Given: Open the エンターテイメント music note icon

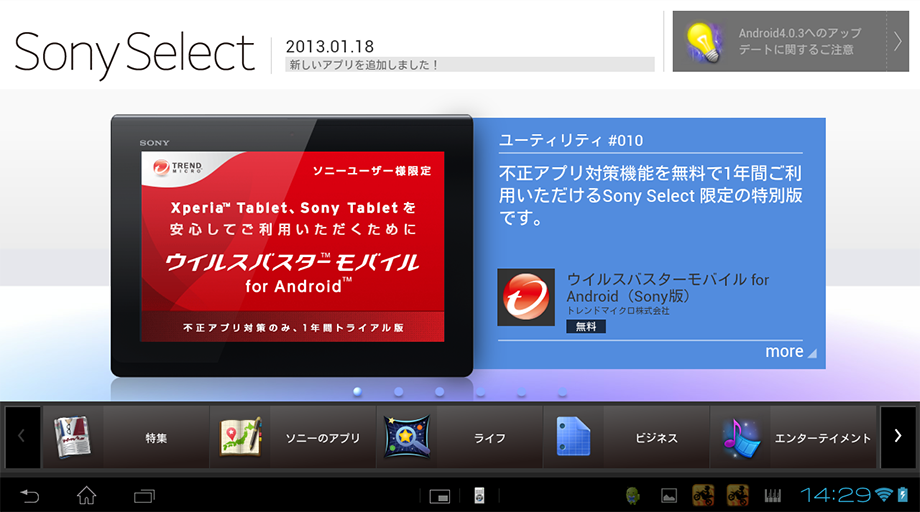Looking at the screenshot, I should (740, 438).
